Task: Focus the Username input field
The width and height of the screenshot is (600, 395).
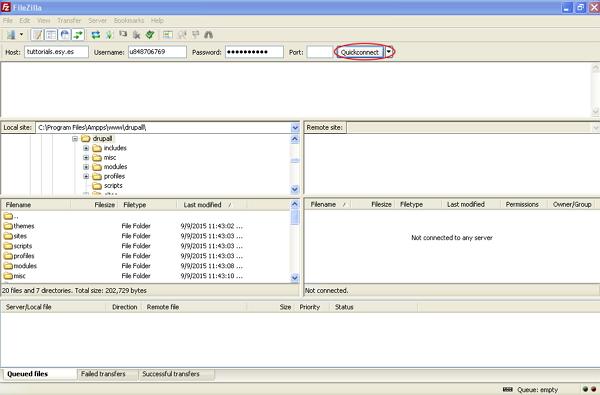Action: point(157,52)
